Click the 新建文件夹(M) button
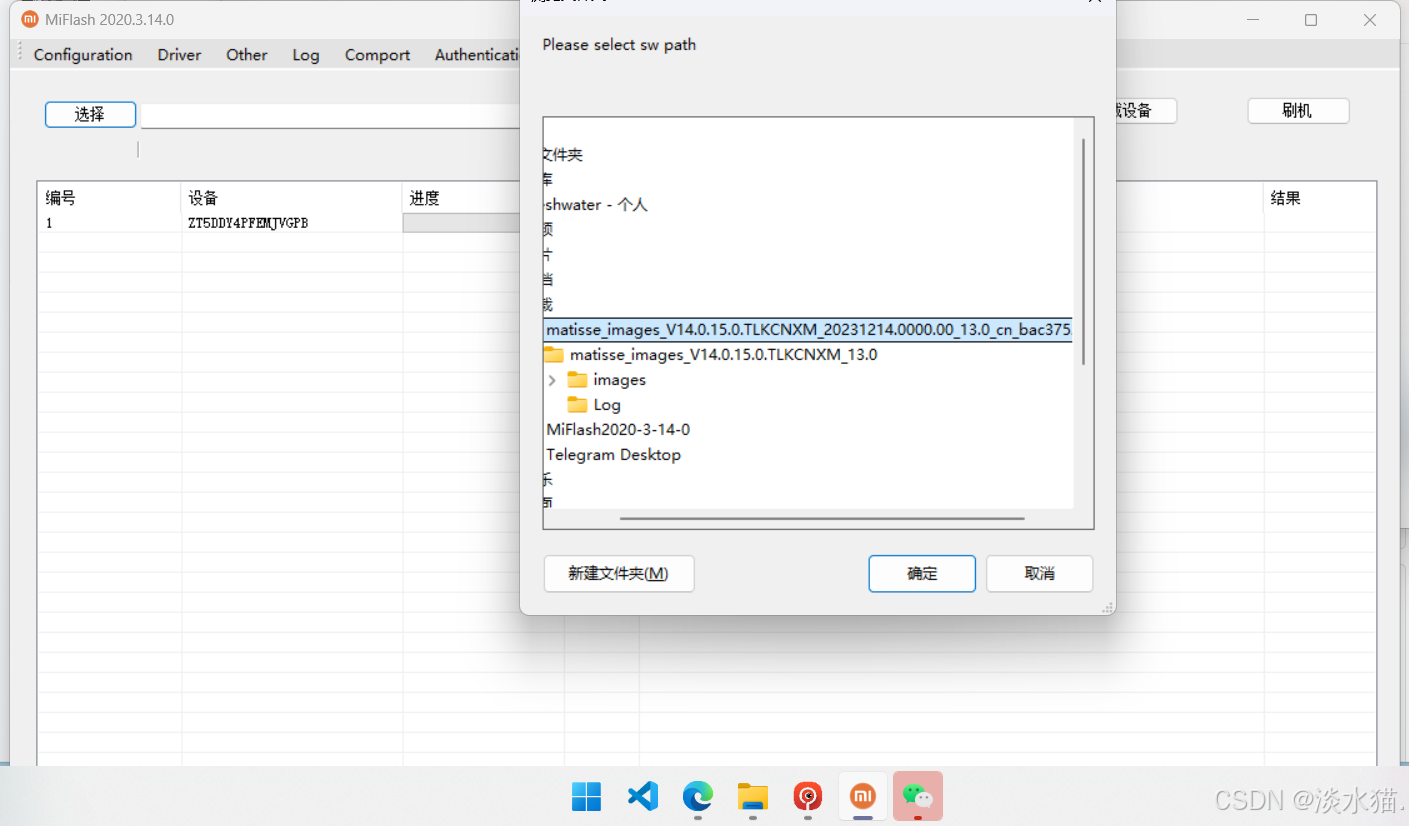 [618, 574]
